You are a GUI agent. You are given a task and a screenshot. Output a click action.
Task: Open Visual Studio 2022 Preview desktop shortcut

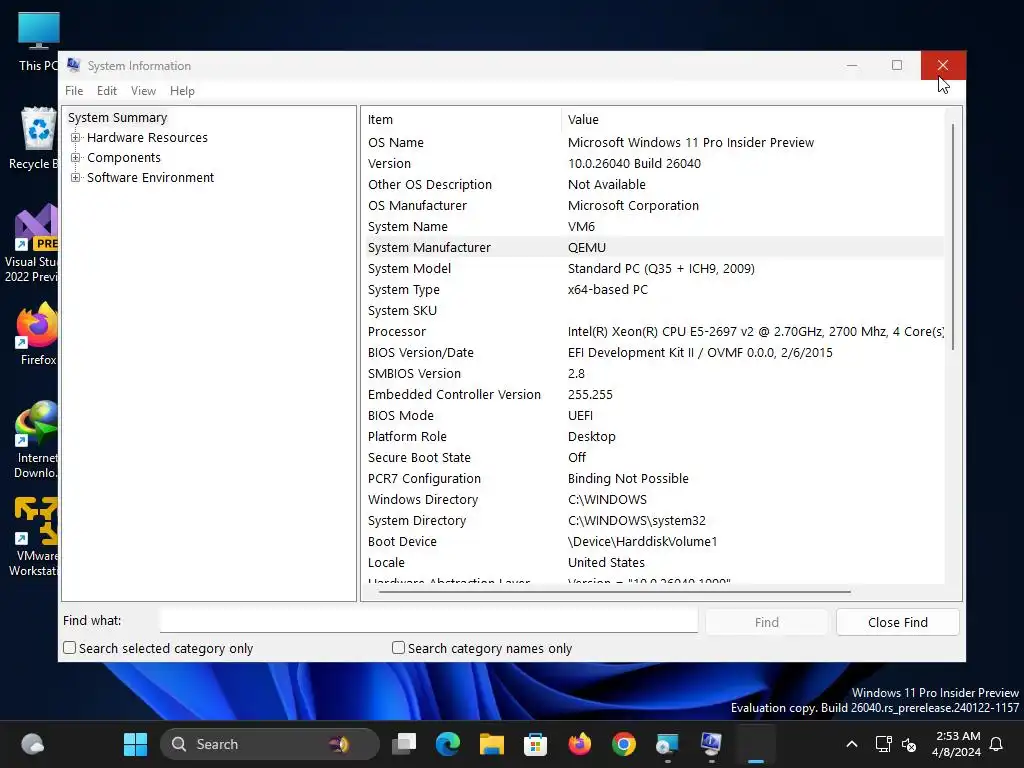(33, 243)
